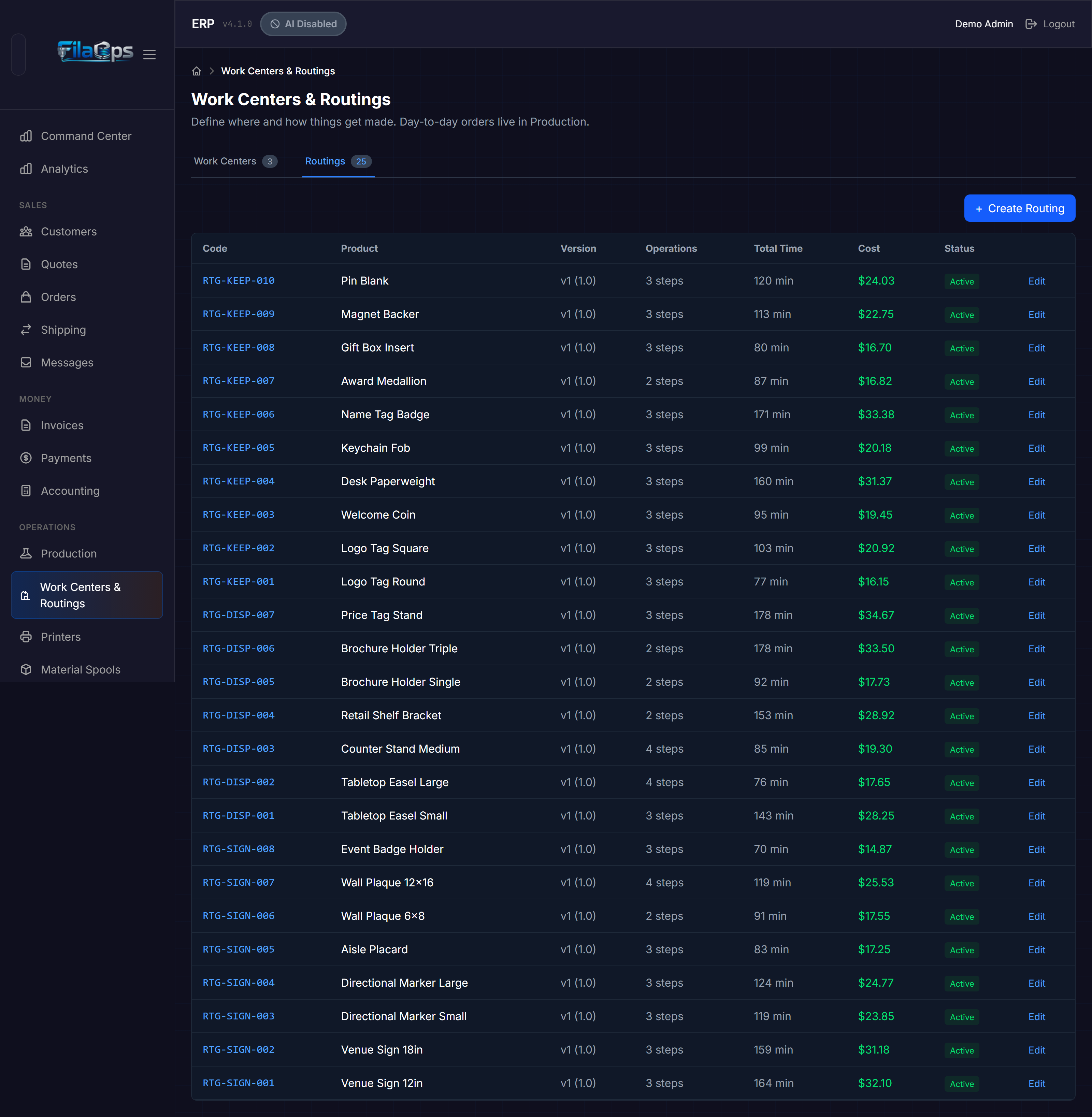The width and height of the screenshot is (1092, 1117).
Task: Click the Material Spools box icon
Action: (26, 669)
